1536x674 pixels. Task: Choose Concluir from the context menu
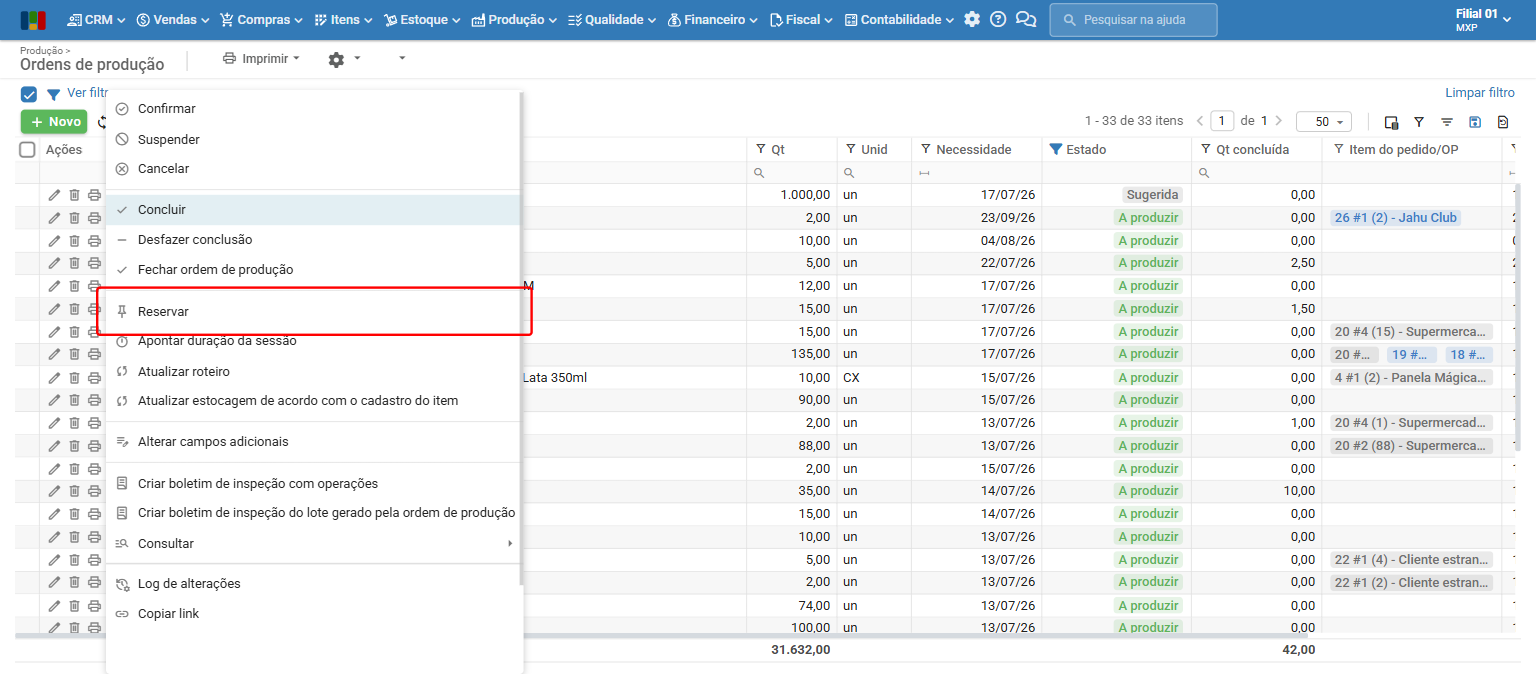coord(314,210)
